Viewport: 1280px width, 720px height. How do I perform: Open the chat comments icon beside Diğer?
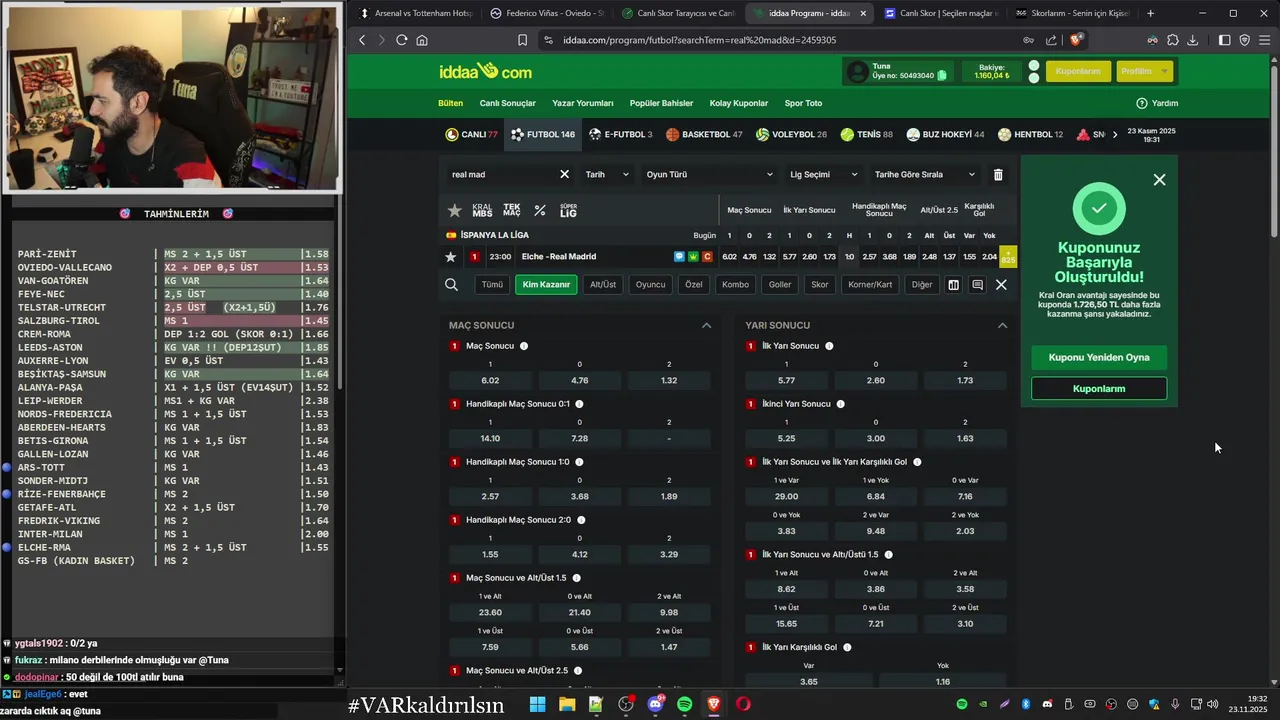coord(977,285)
